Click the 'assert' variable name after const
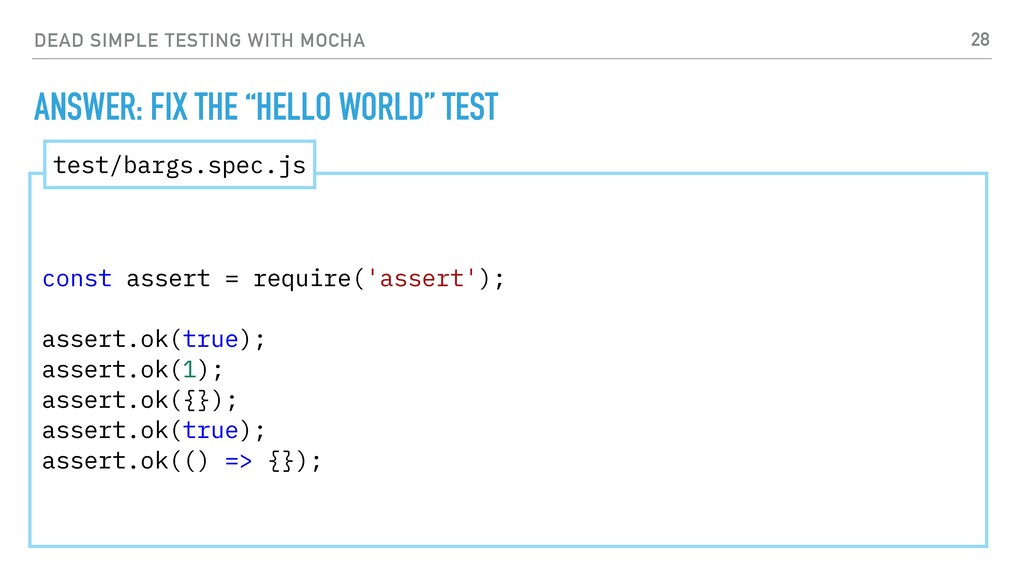Viewport: 1024px width, 576px height. coord(168,279)
